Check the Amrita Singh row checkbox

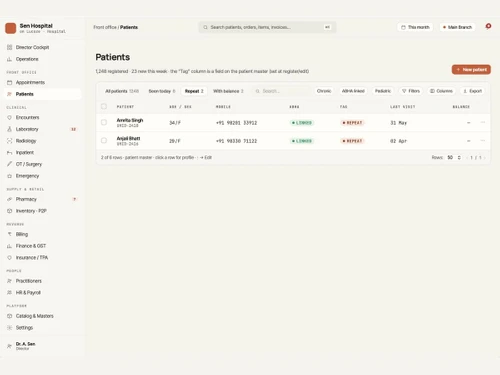[104, 122]
